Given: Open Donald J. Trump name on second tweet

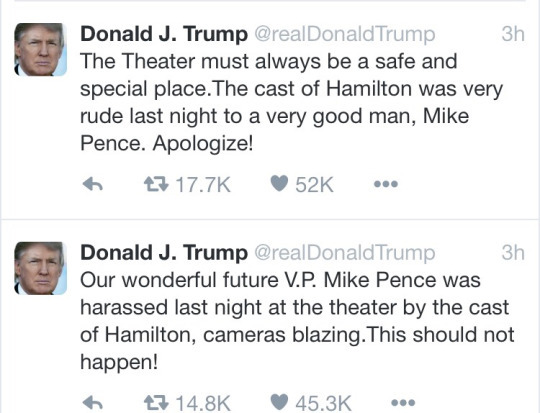Looking at the screenshot, I should pos(164,253).
